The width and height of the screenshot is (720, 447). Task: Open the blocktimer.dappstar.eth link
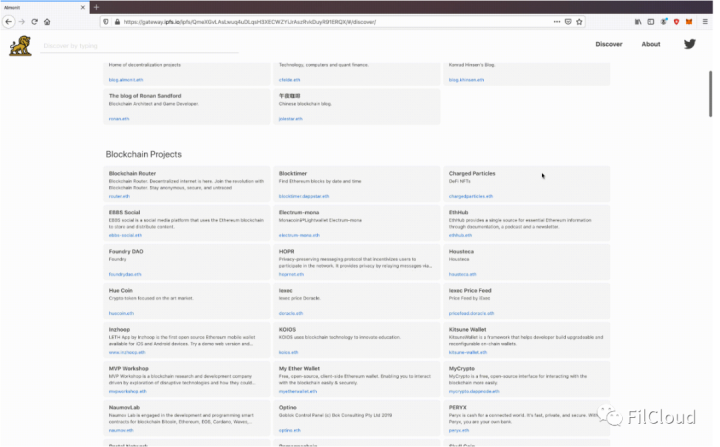point(304,196)
